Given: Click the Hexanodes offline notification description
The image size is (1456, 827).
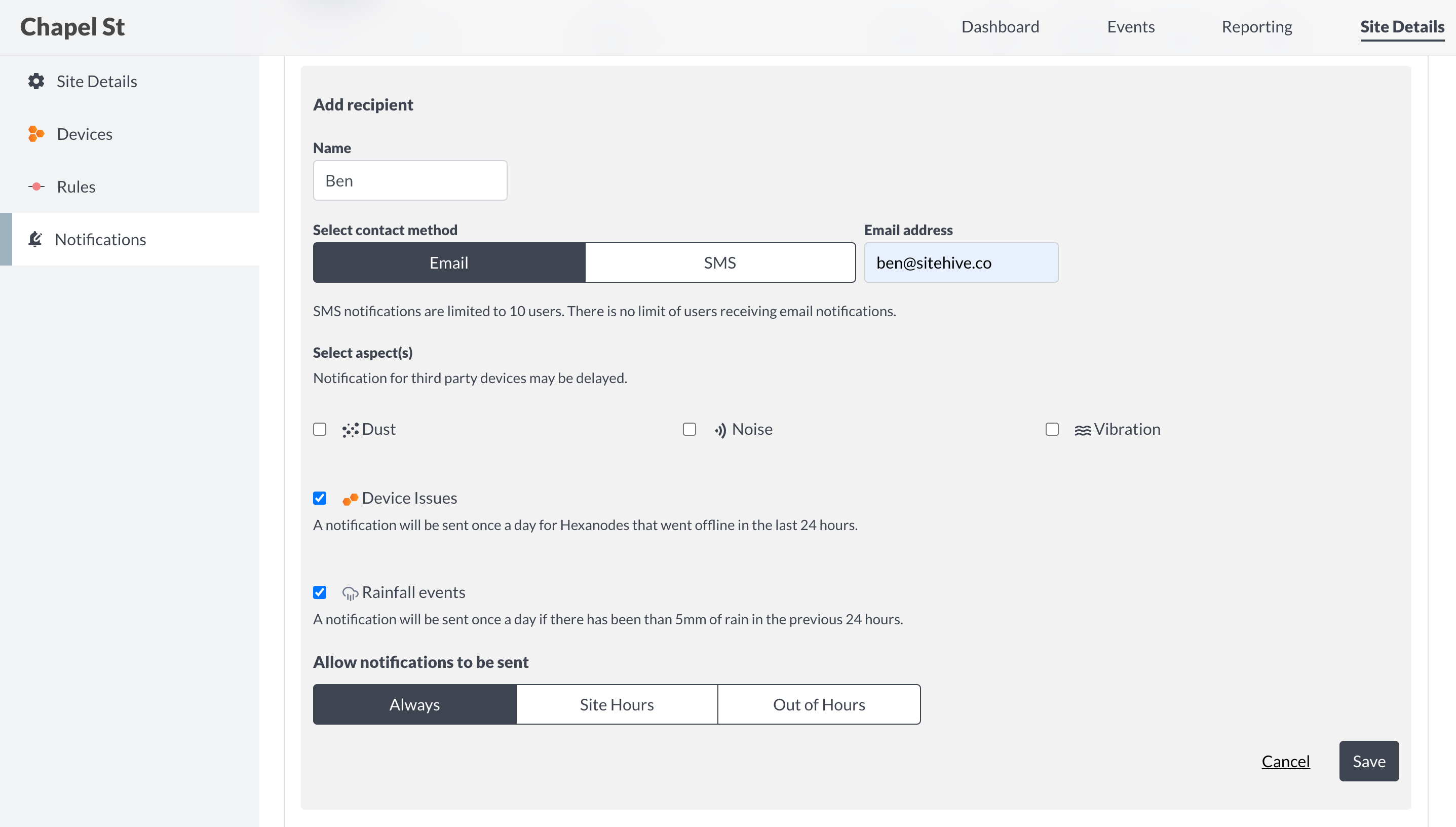Looking at the screenshot, I should (x=585, y=525).
